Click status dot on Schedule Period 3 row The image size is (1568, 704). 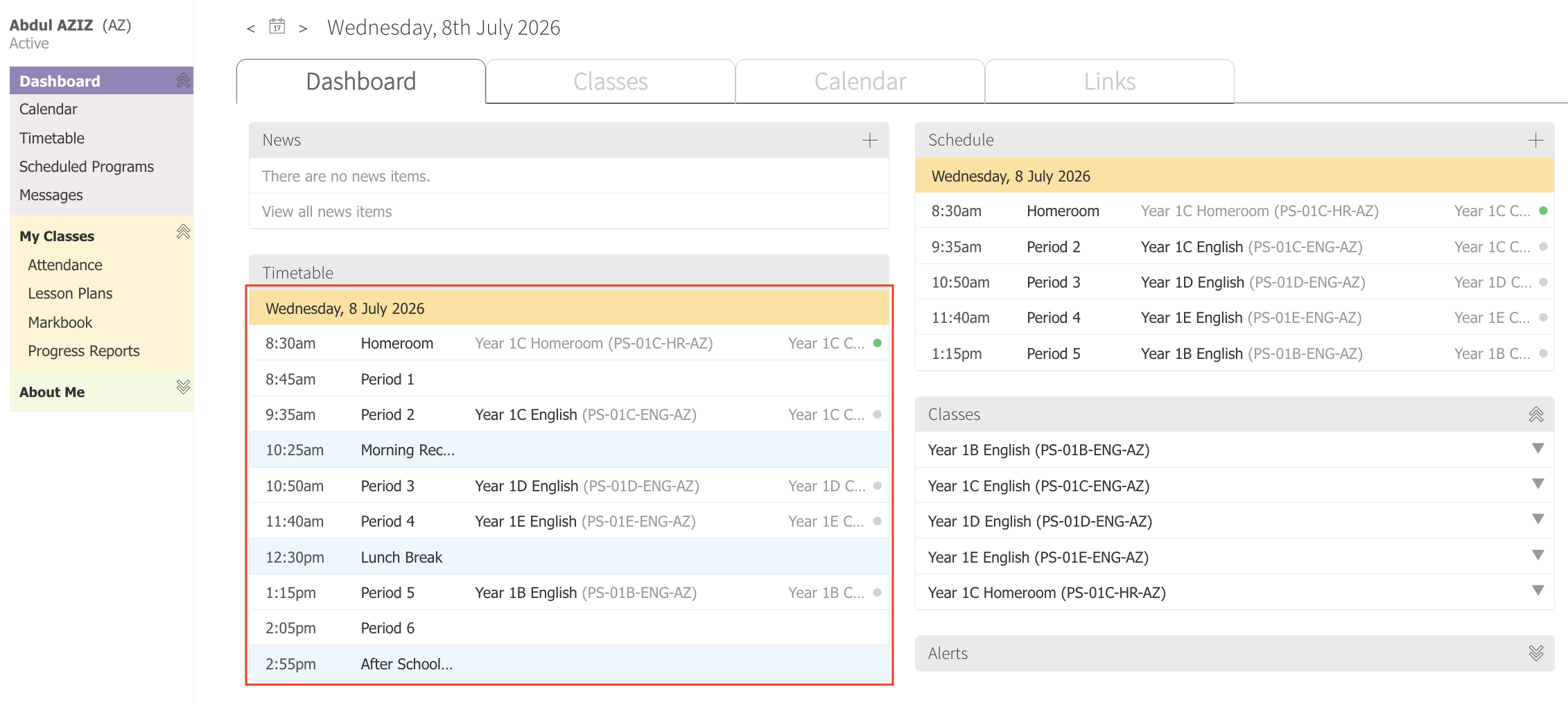pos(1543,282)
